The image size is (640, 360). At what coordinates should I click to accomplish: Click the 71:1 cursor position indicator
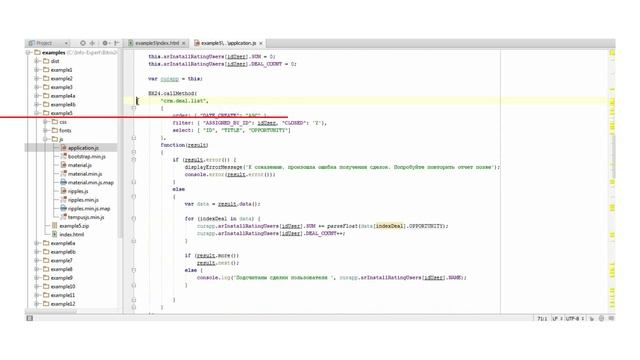pyautogui.click(x=542, y=318)
